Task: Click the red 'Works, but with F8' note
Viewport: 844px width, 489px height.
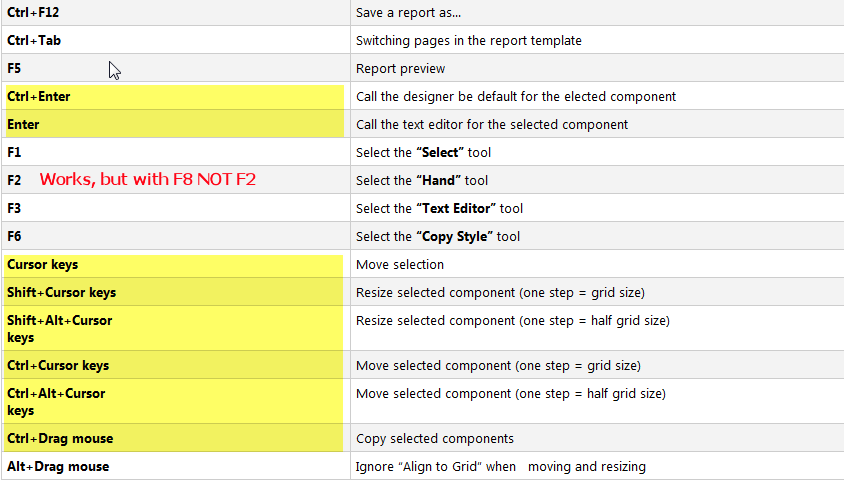Action: pyautogui.click(x=147, y=179)
